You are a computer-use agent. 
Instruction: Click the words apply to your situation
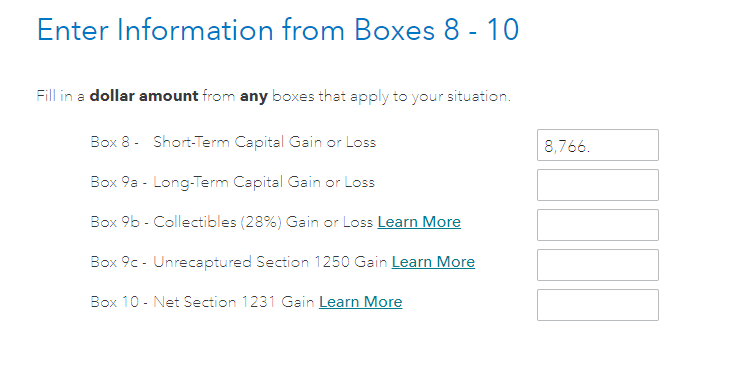(431, 96)
